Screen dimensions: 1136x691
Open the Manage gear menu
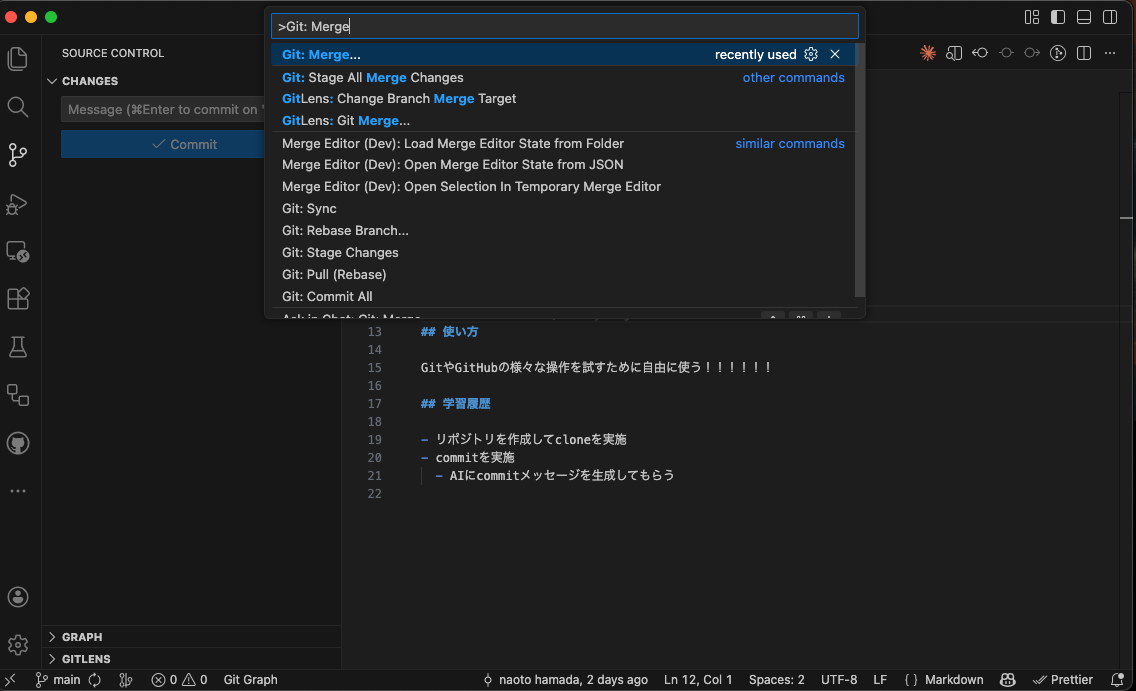[18, 645]
